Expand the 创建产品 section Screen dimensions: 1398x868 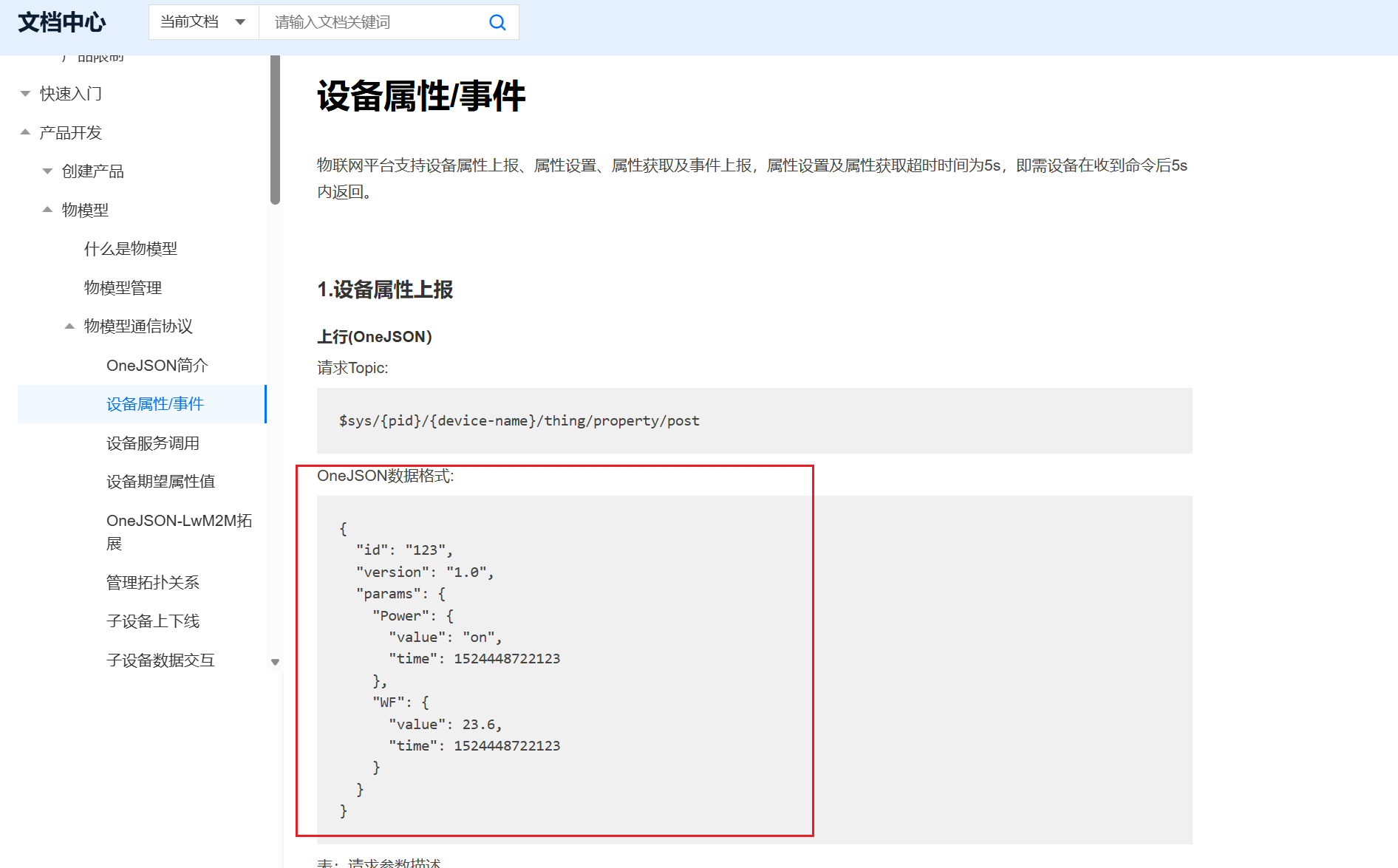click(47, 171)
